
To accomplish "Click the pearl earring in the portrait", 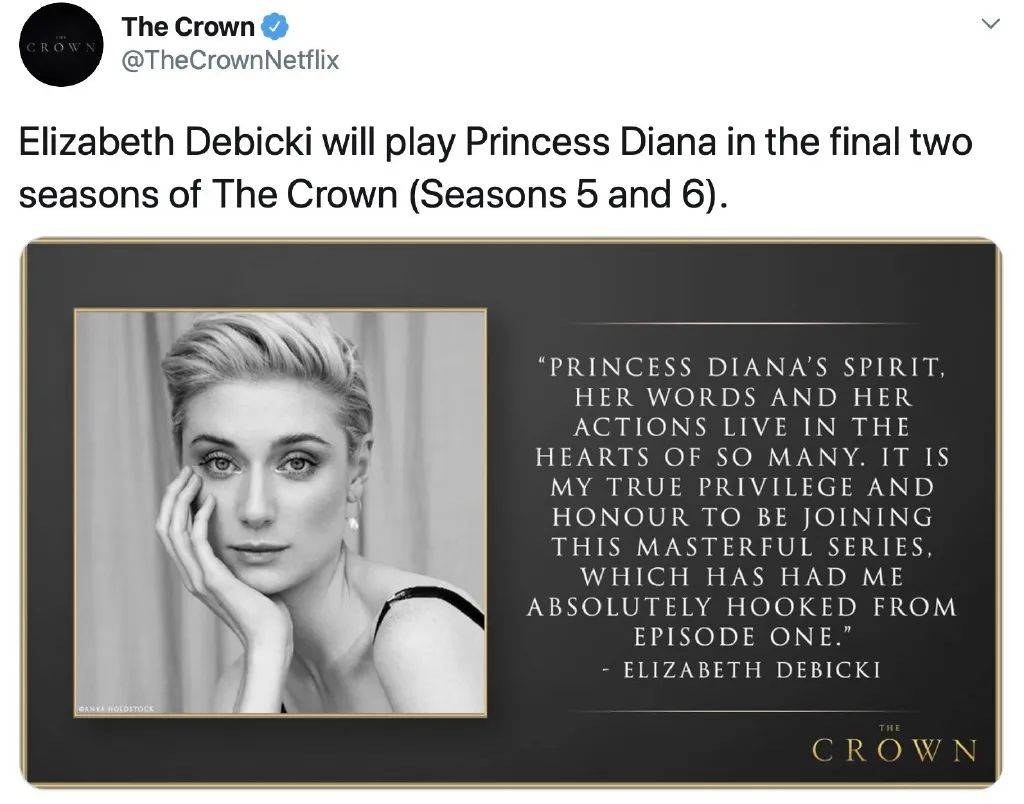I will pos(352,523).
